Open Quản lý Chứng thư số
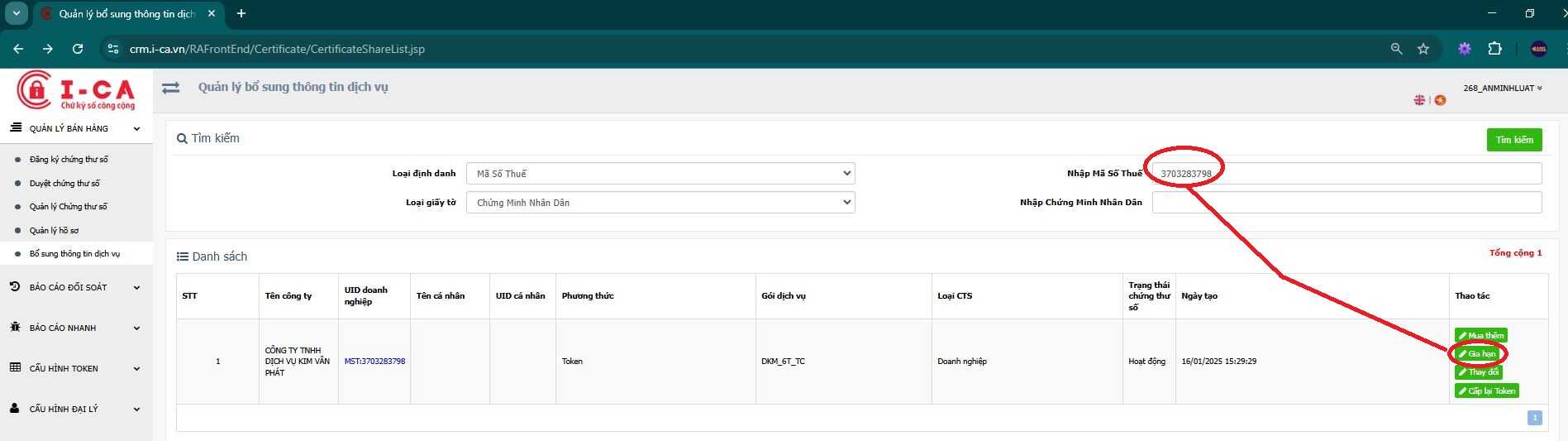 pyautogui.click(x=69, y=206)
